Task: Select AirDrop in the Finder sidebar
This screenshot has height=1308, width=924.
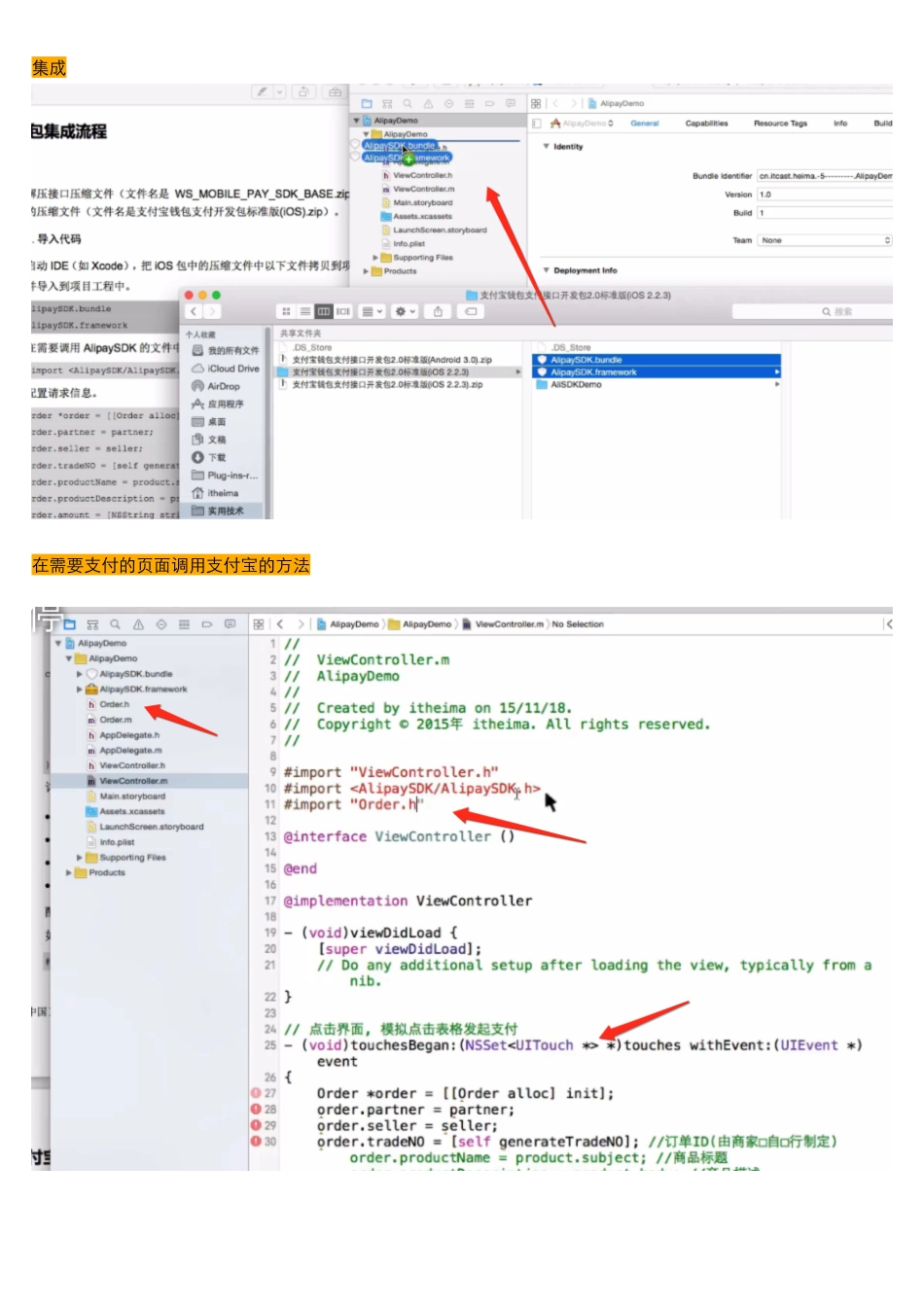Action: pyautogui.click(x=223, y=386)
